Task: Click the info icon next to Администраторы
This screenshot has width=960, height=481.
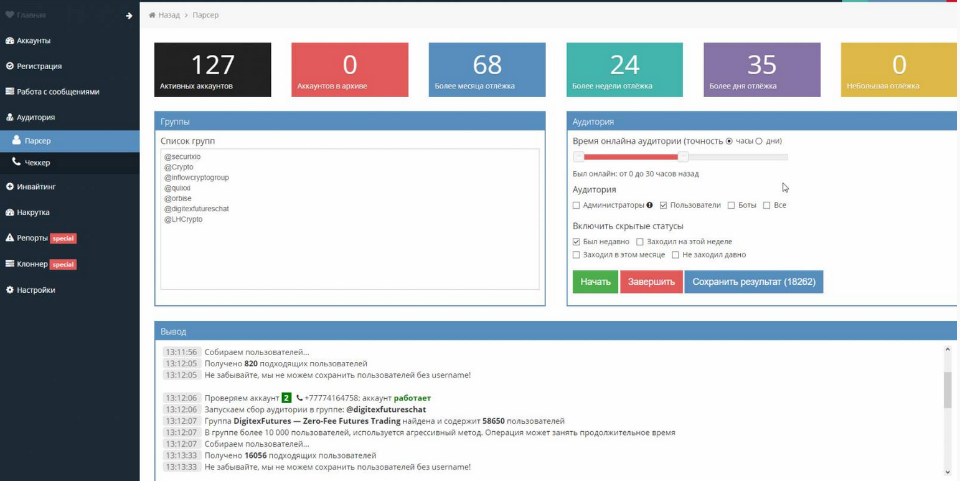Action: [649, 205]
